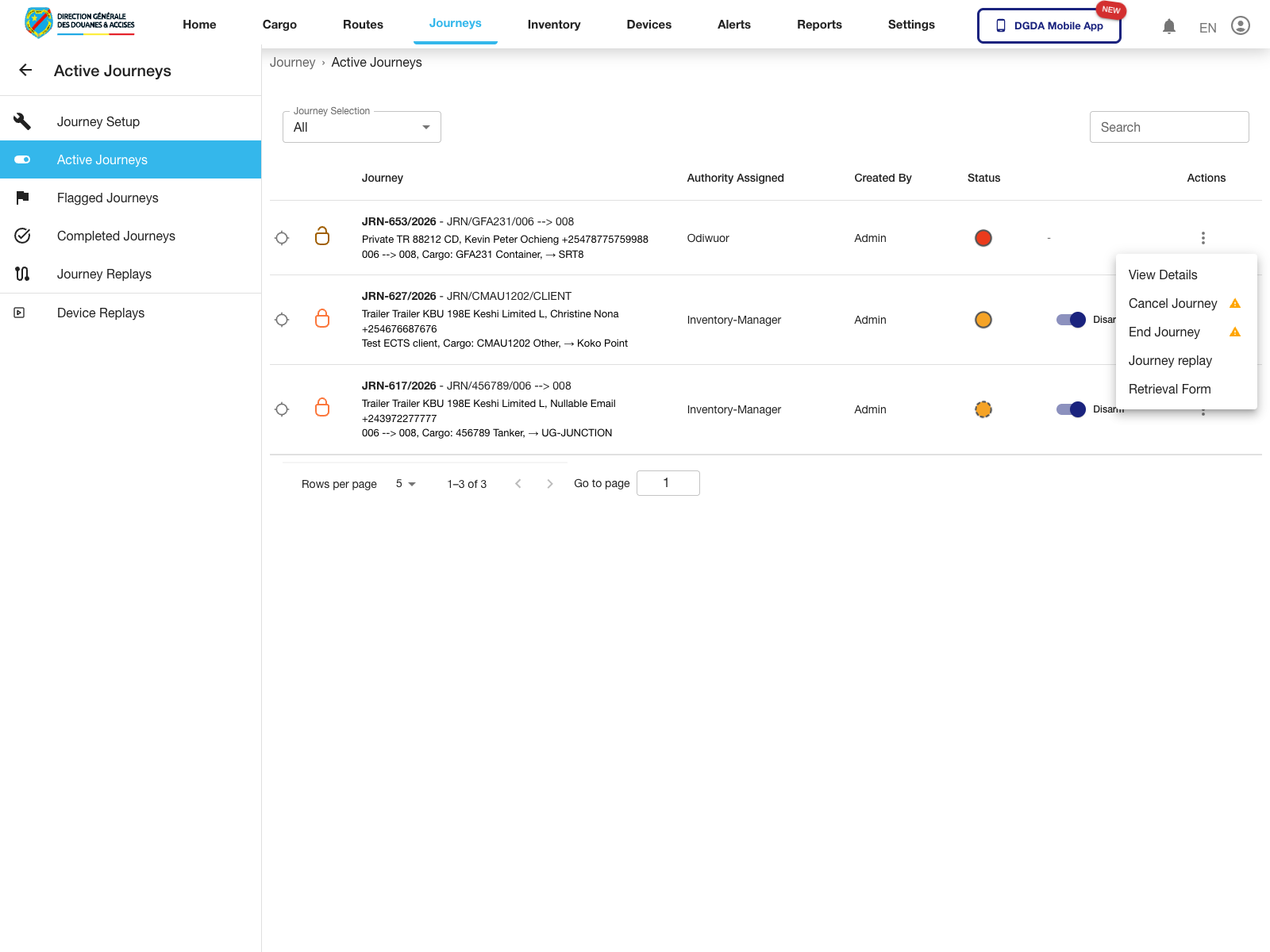Open the user account profile icon
The width and height of the screenshot is (1270, 952).
coord(1240,26)
